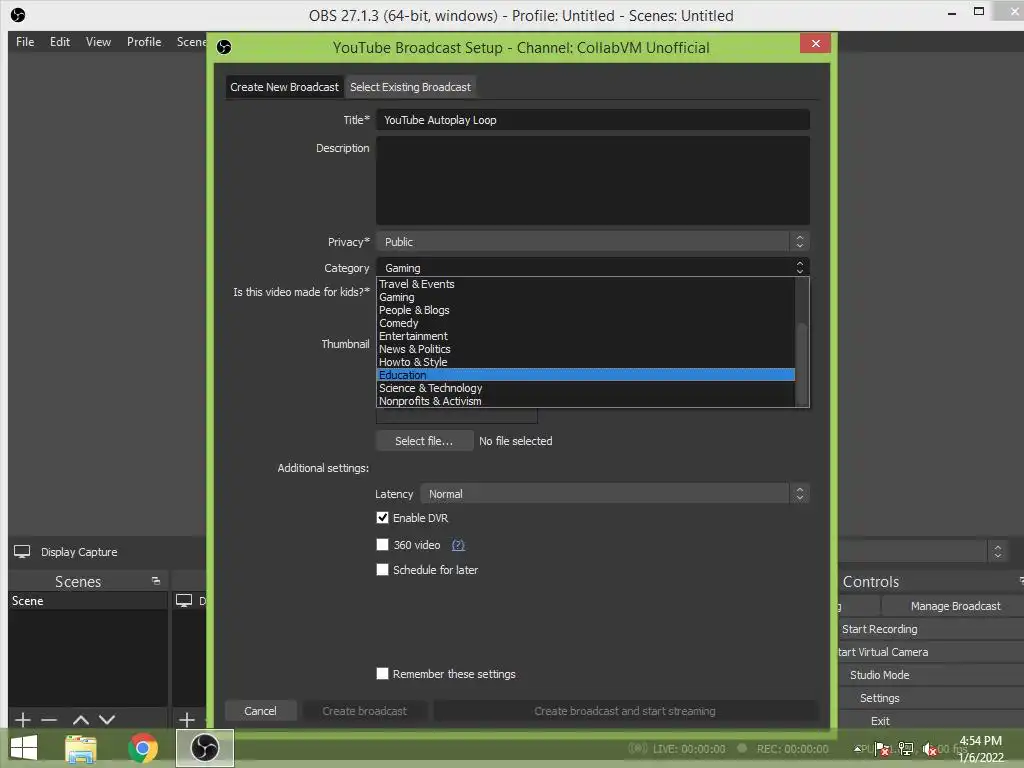Viewport: 1024px width, 768px height.
Task: Open the Profile menu
Action: 144,42
